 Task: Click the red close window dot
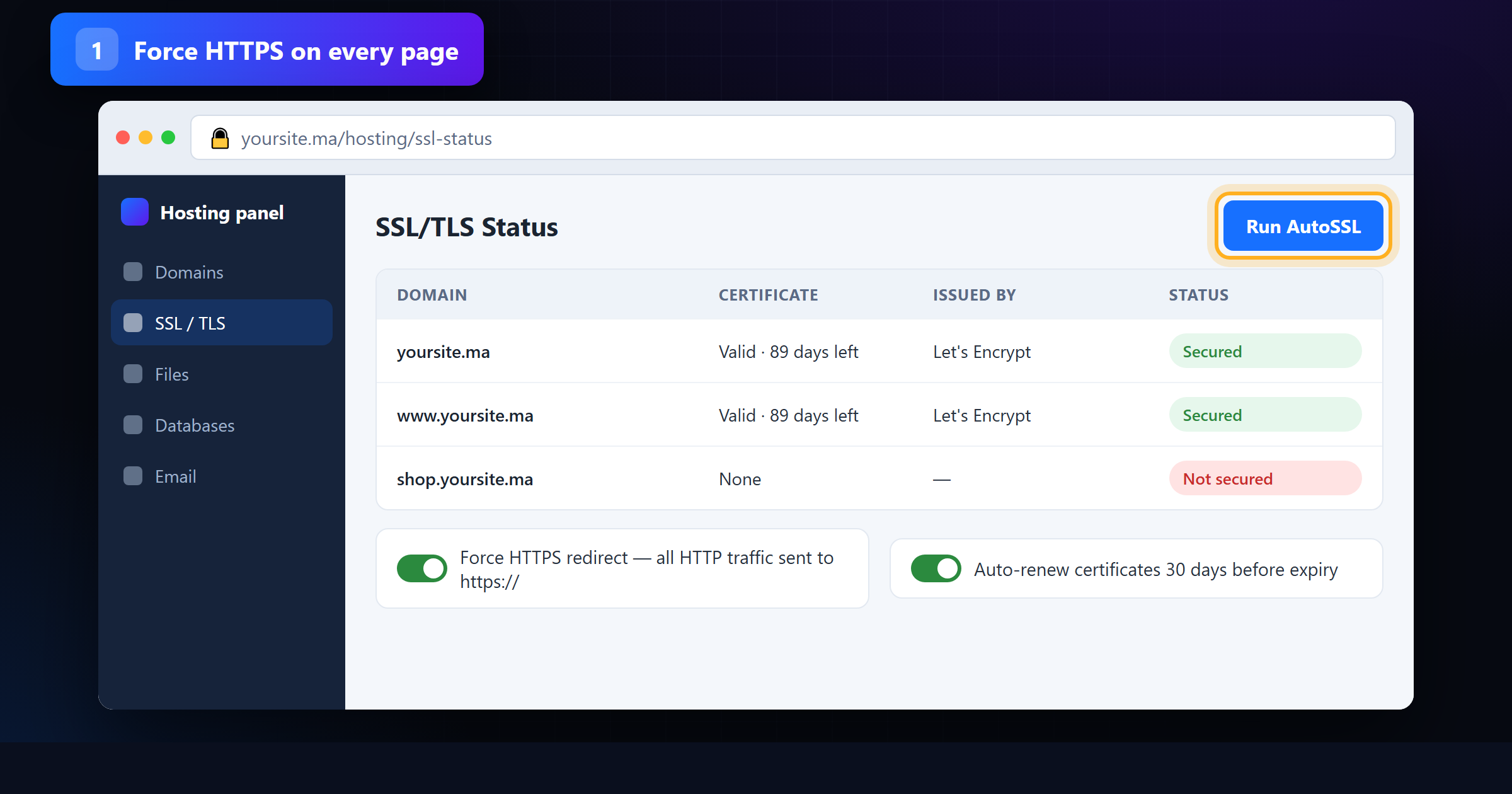coord(123,137)
